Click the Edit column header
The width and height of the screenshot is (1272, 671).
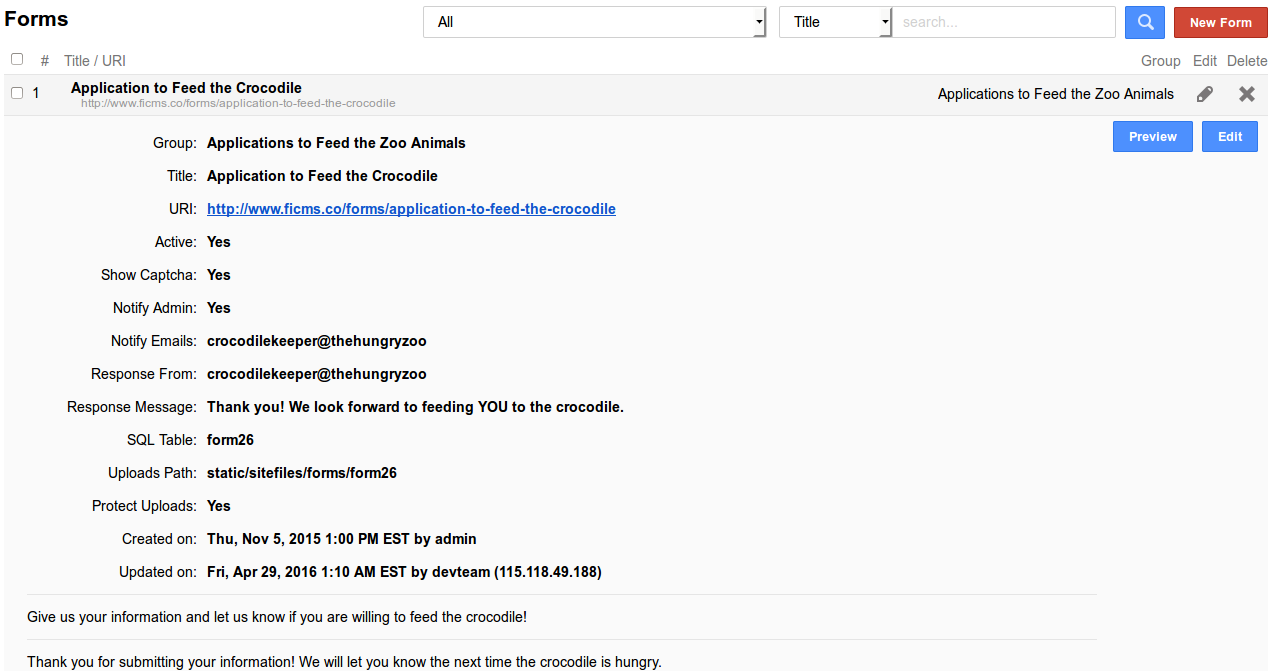point(1205,61)
